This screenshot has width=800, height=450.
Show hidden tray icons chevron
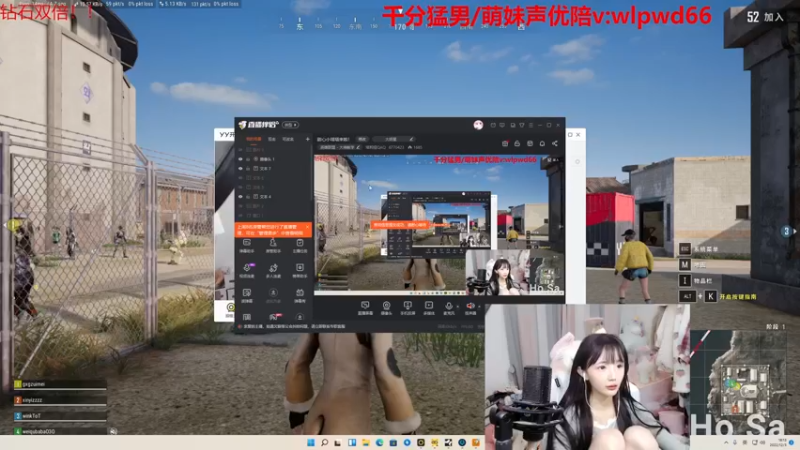click(x=726, y=442)
